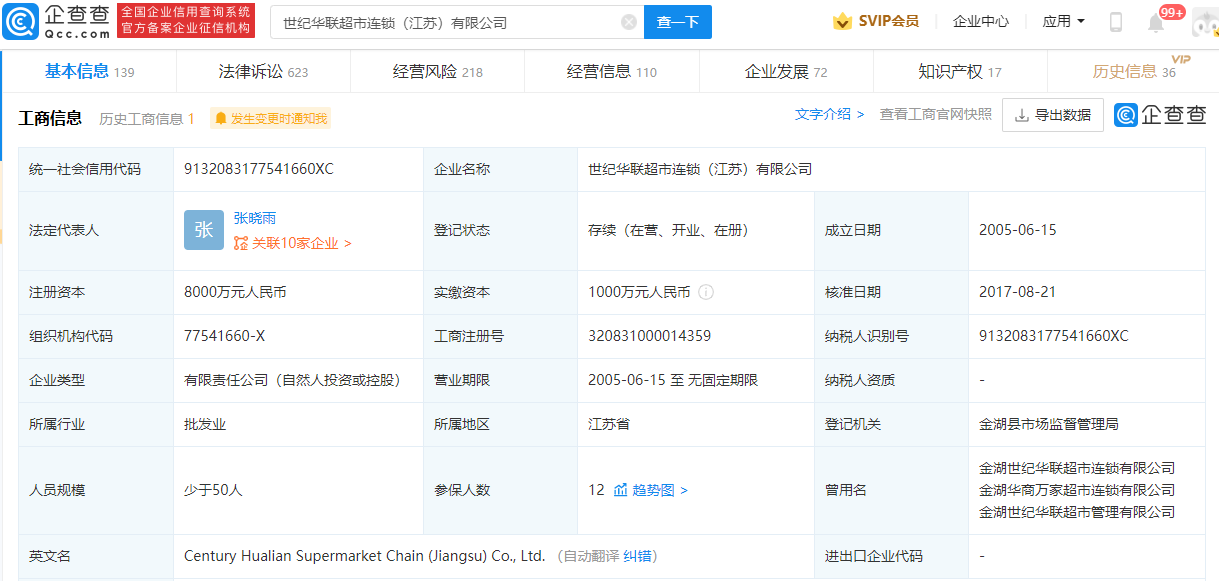This screenshot has width=1219, height=581.
Task: Click the trend chart icon next to 12
Action: [621, 490]
